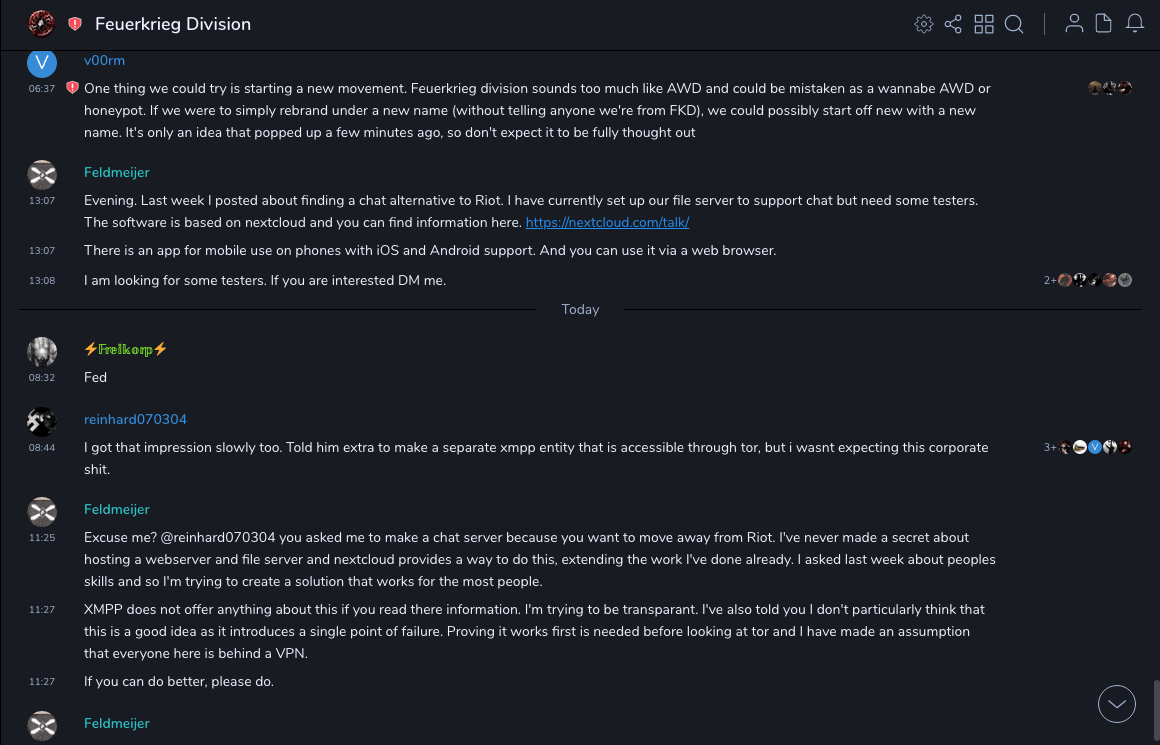Expand the 2+ read receipts list
1160x745 pixels.
tap(1050, 281)
